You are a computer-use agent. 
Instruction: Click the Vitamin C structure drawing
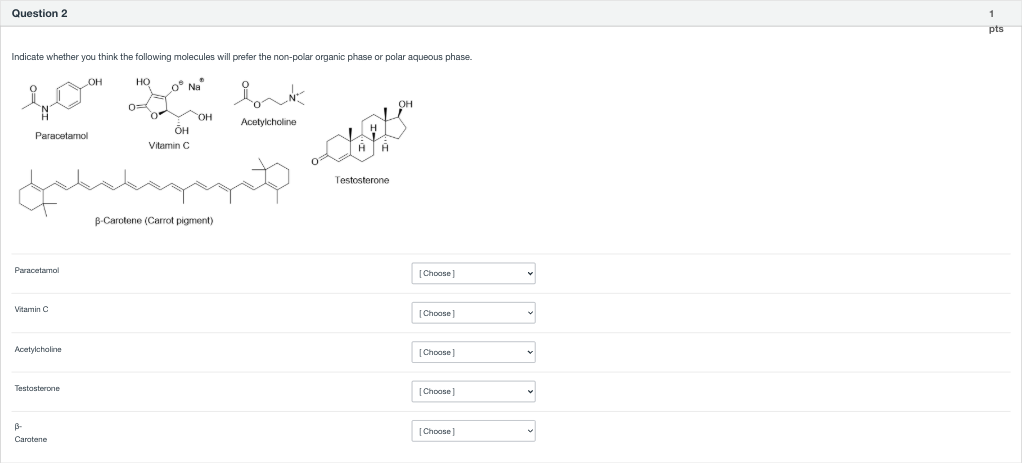(x=171, y=106)
